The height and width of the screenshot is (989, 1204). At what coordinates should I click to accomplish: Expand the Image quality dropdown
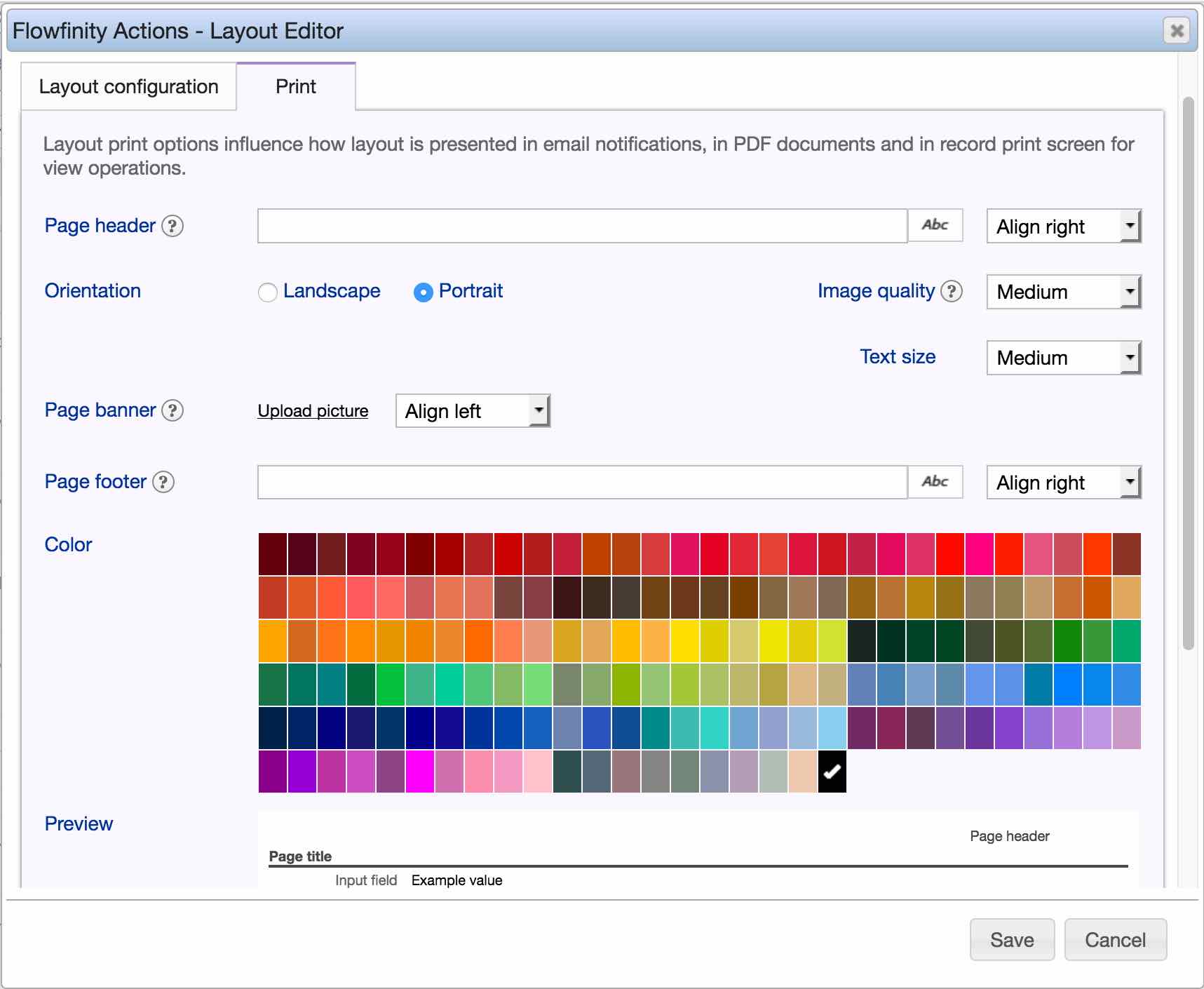(x=1063, y=292)
